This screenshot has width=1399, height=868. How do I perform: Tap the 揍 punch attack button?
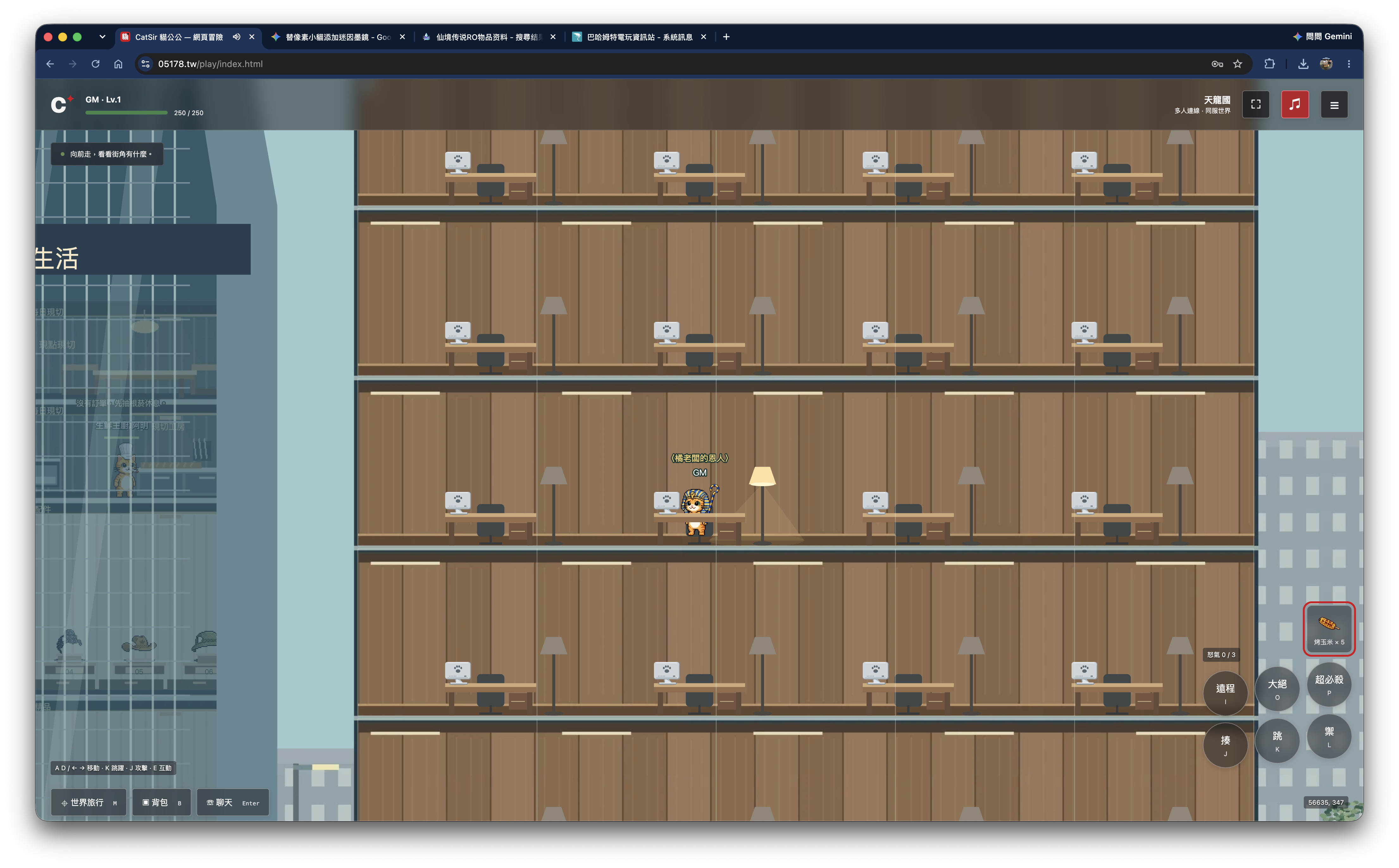tap(1224, 745)
